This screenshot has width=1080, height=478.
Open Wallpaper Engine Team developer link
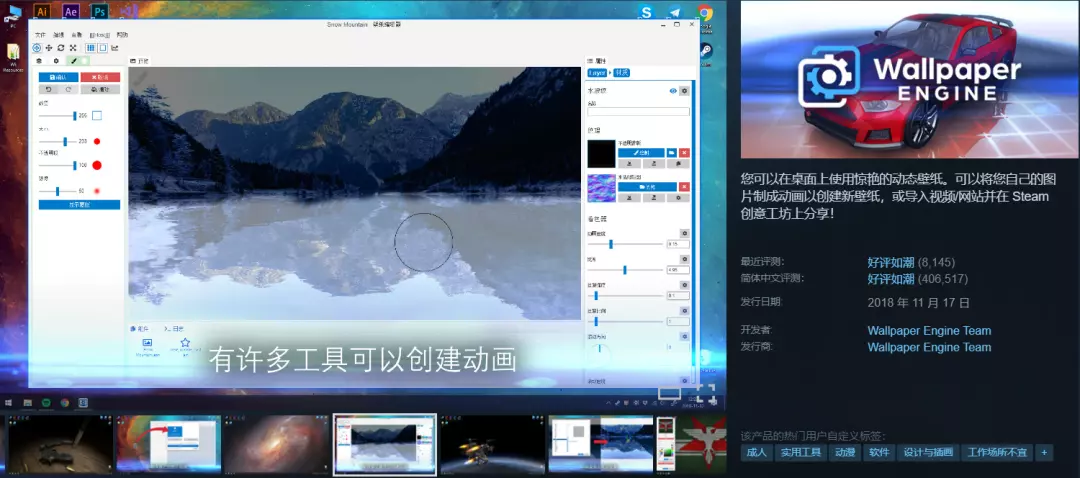tap(929, 331)
